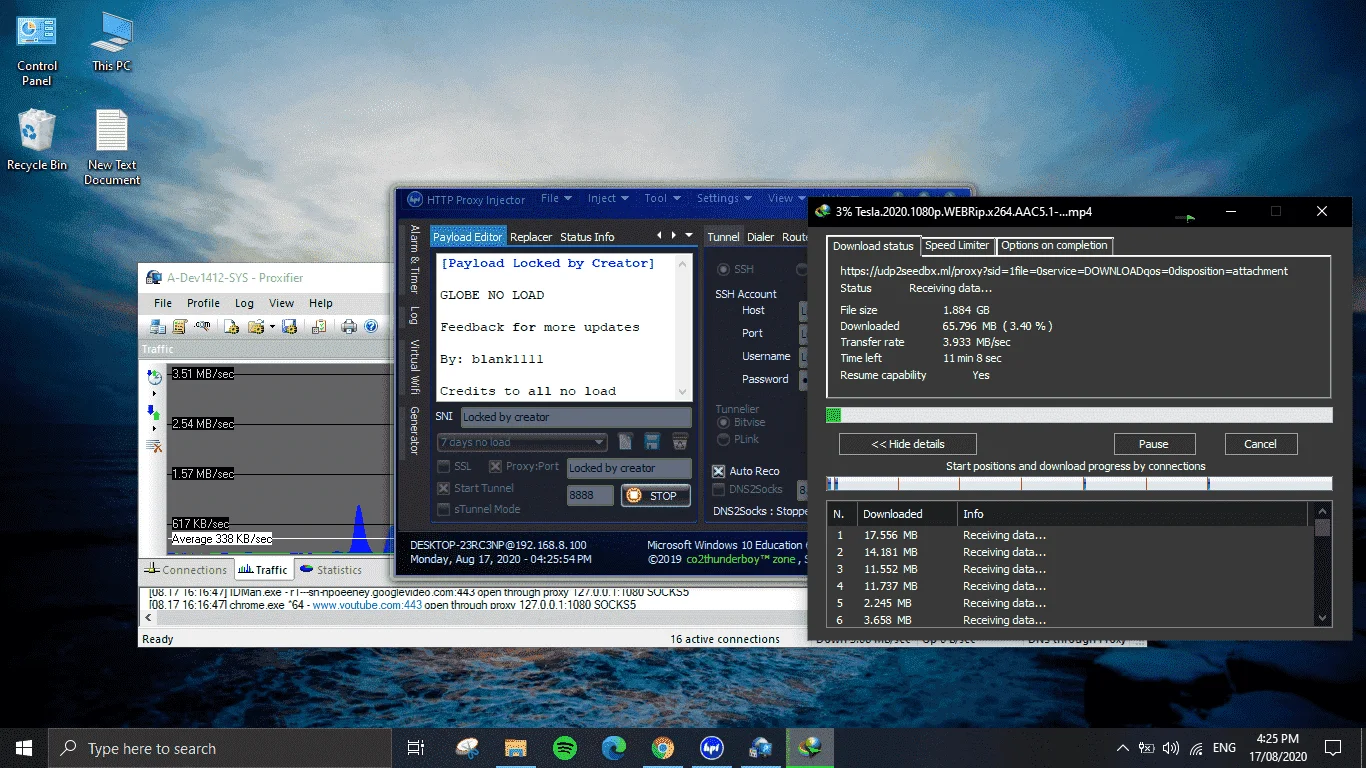This screenshot has height=768, width=1366.
Task: Open the Log menu in Proxifier
Action: pos(244,303)
